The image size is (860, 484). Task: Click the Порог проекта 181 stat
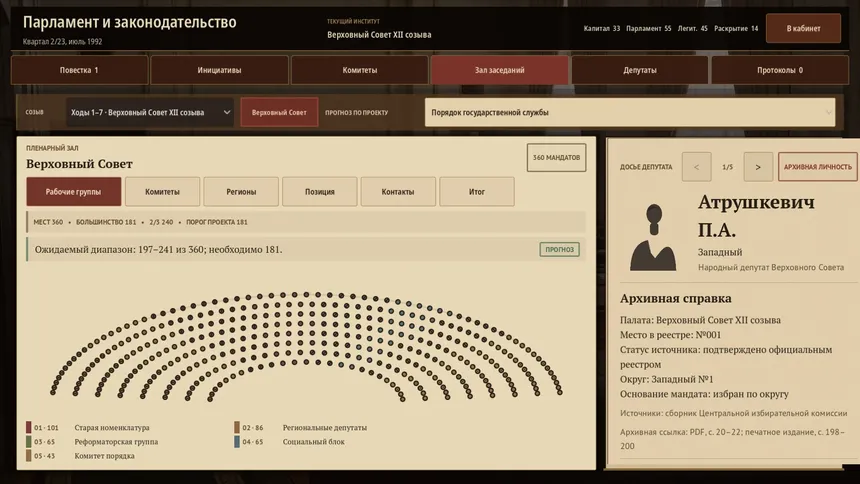[x=217, y=222]
